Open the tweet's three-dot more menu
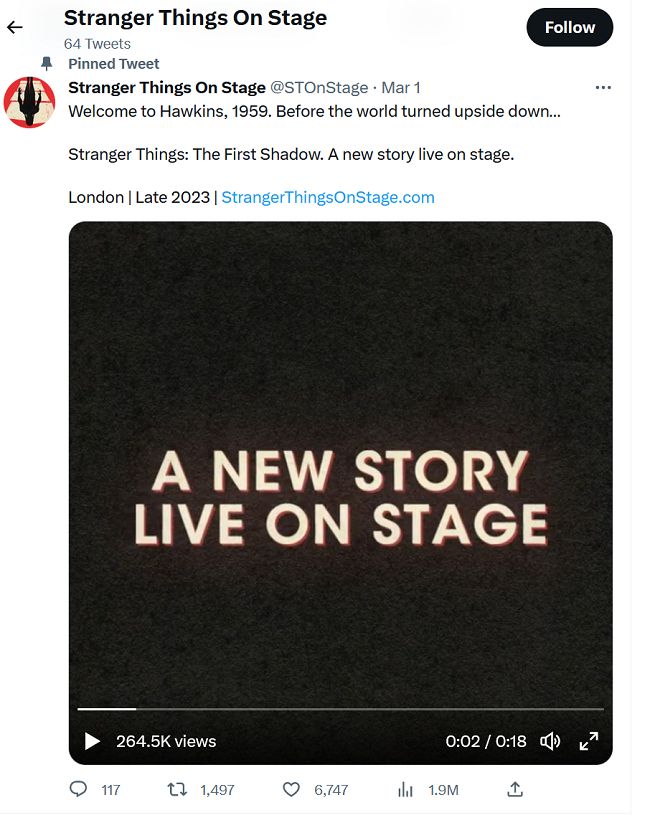This screenshot has width=655, height=815. (x=602, y=88)
